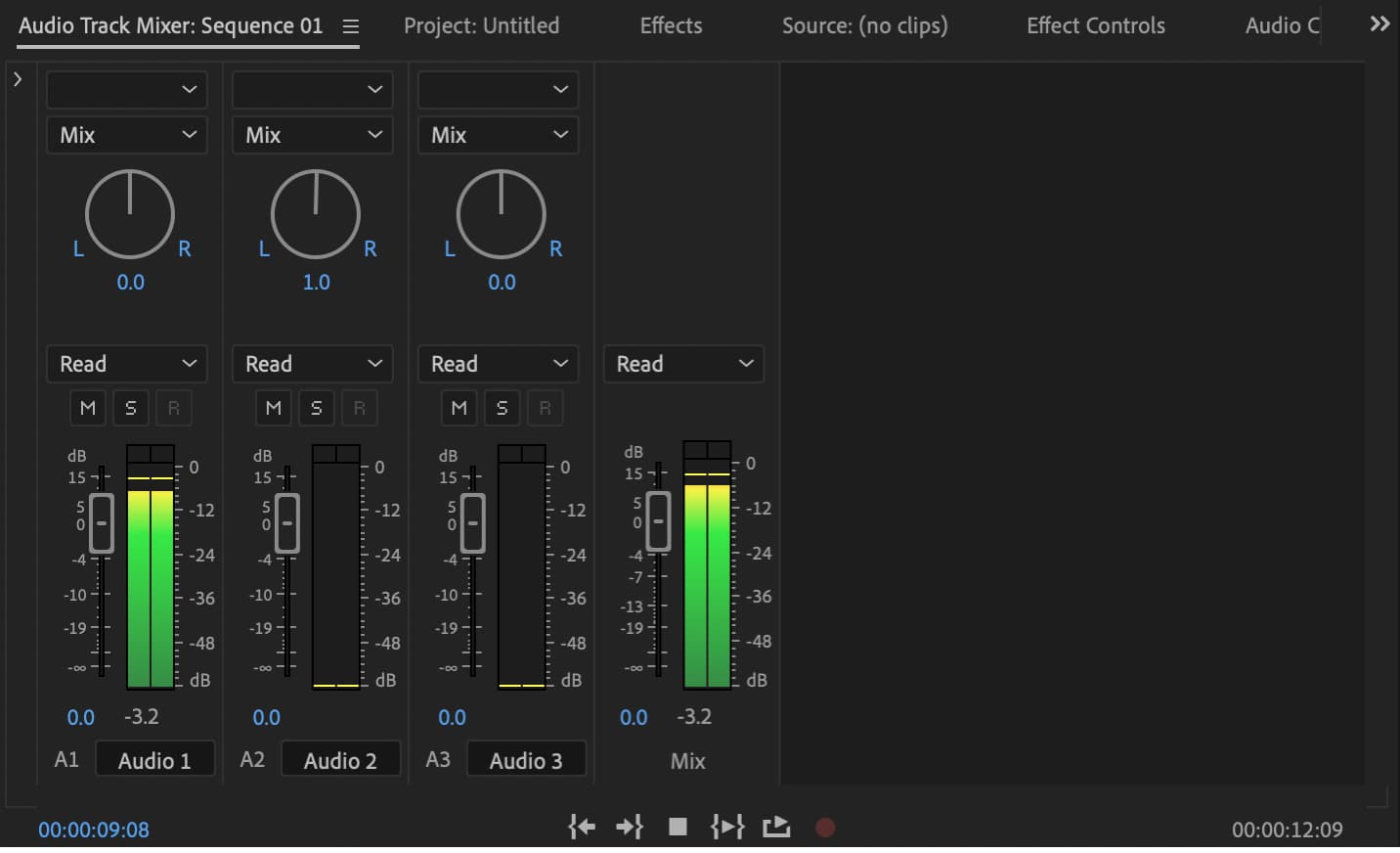Screen dimensions: 1400x853
Task: Switch to the Effect Controls tab
Action: (1095, 26)
